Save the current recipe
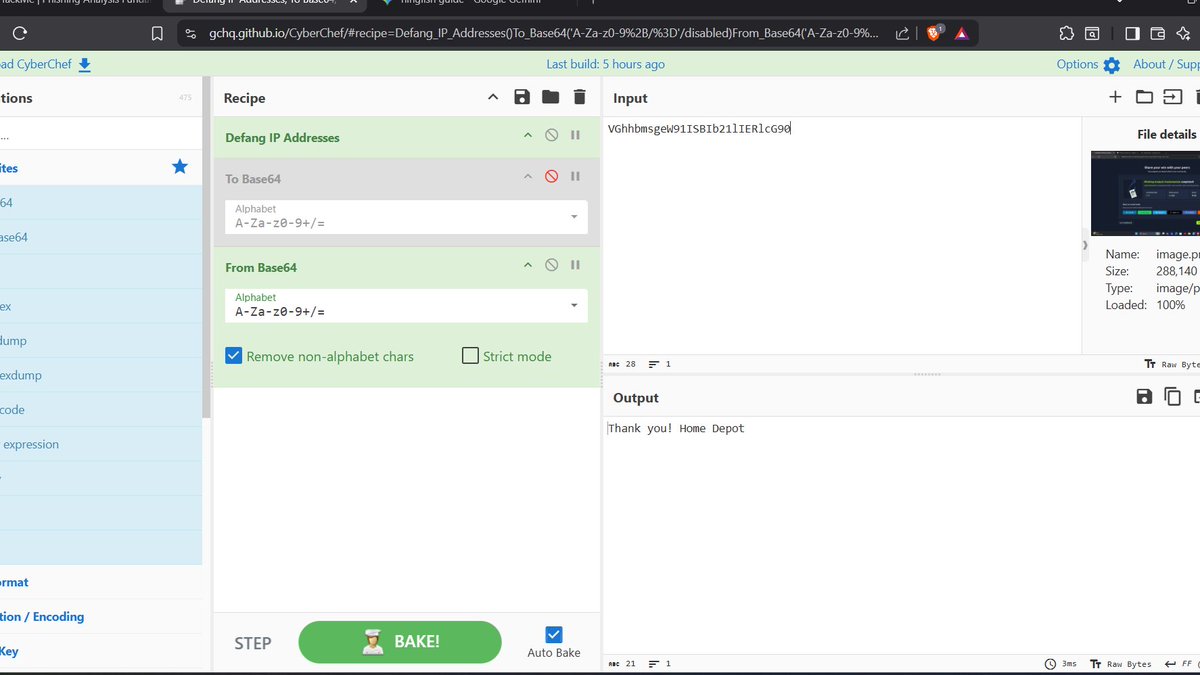This screenshot has height=675, width=1200. point(521,97)
